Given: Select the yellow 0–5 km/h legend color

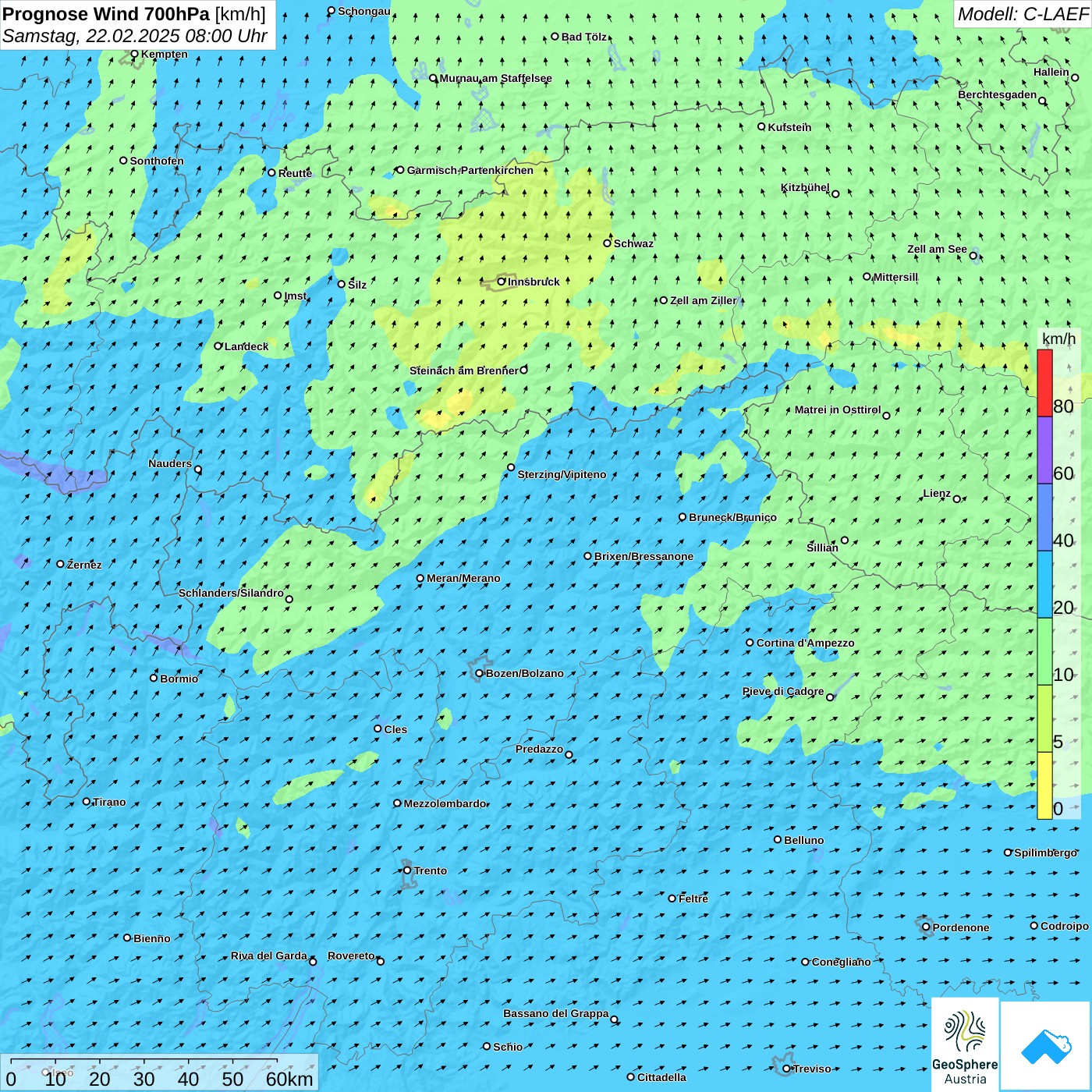Looking at the screenshot, I should (x=1044, y=785).
